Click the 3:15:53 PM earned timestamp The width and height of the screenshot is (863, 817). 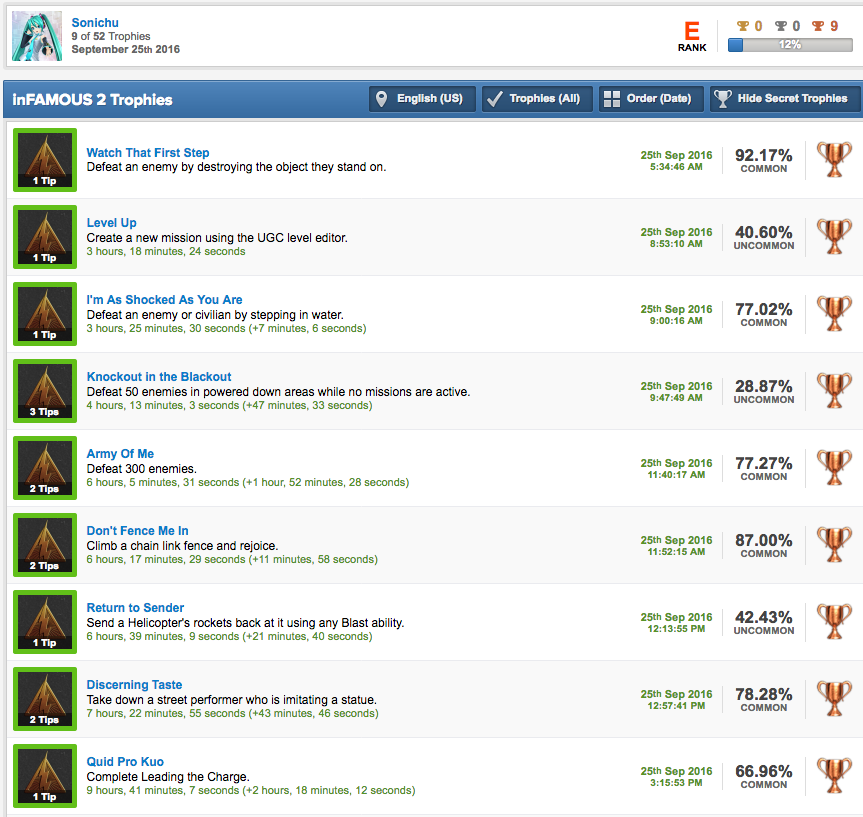[x=676, y=783]
